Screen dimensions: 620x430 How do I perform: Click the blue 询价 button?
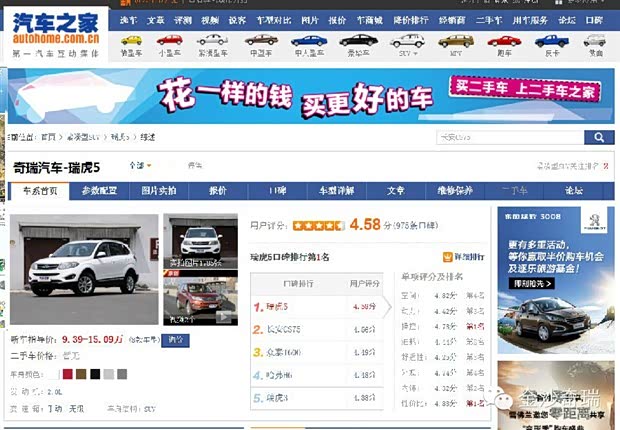pyautogui.click(x=176, y=340)
